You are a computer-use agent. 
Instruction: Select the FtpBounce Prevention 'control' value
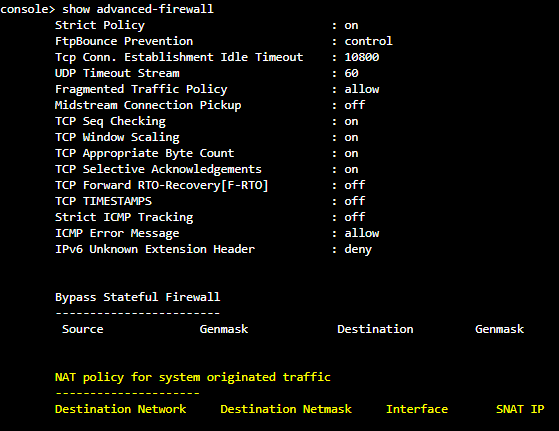[368, 41]
